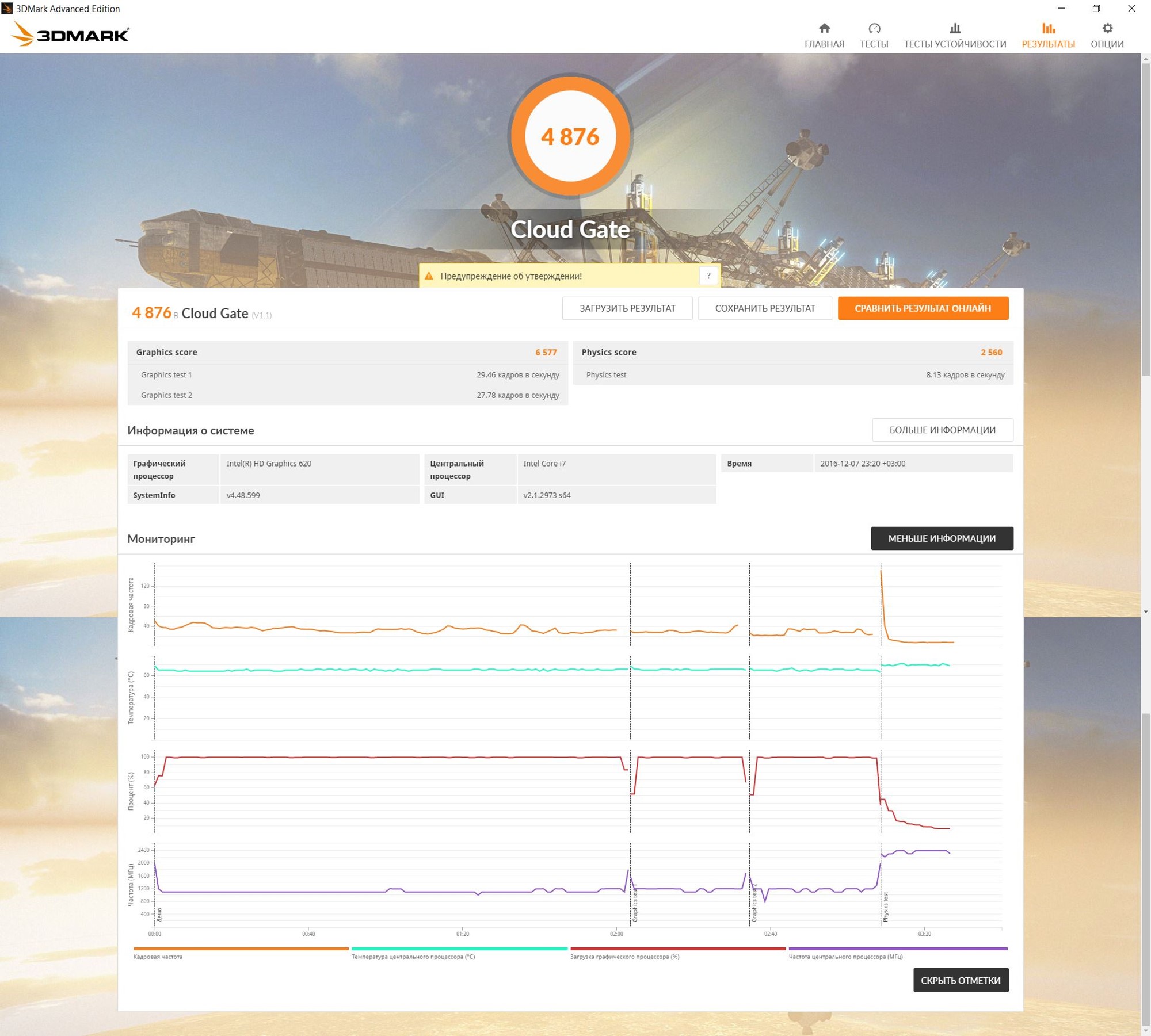This screenshot has height=1036, width=1151.
Task: Open ТЕСТЫ УСТОЙЧИВОСТИ tab
Action: [955, 36]
